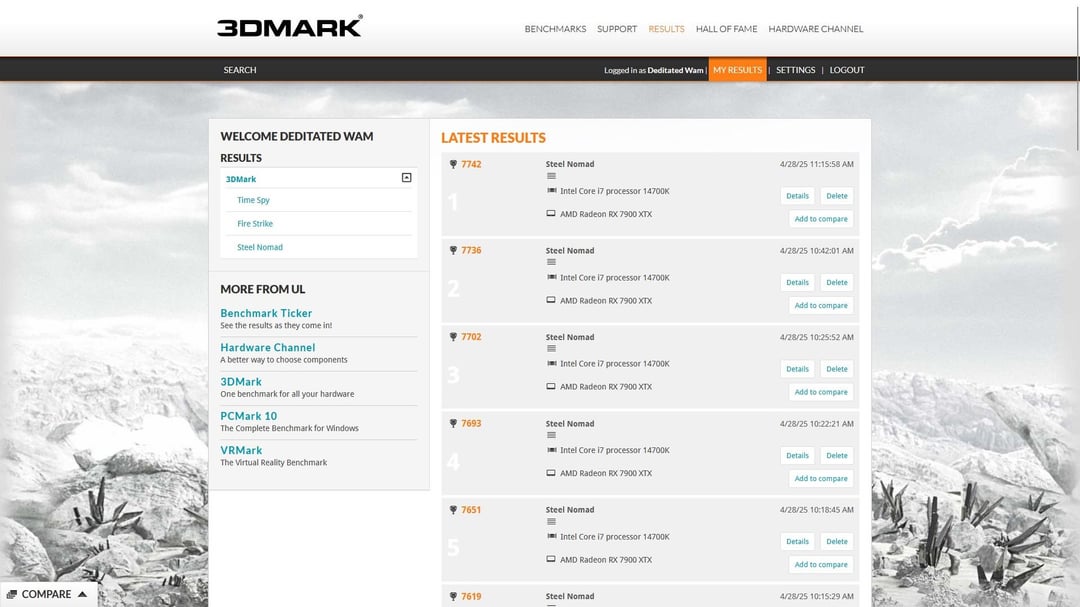The height and width of the screenshot is (607, 1080).
Task: Open 3DMark link under More from UL
Action: 241,382
